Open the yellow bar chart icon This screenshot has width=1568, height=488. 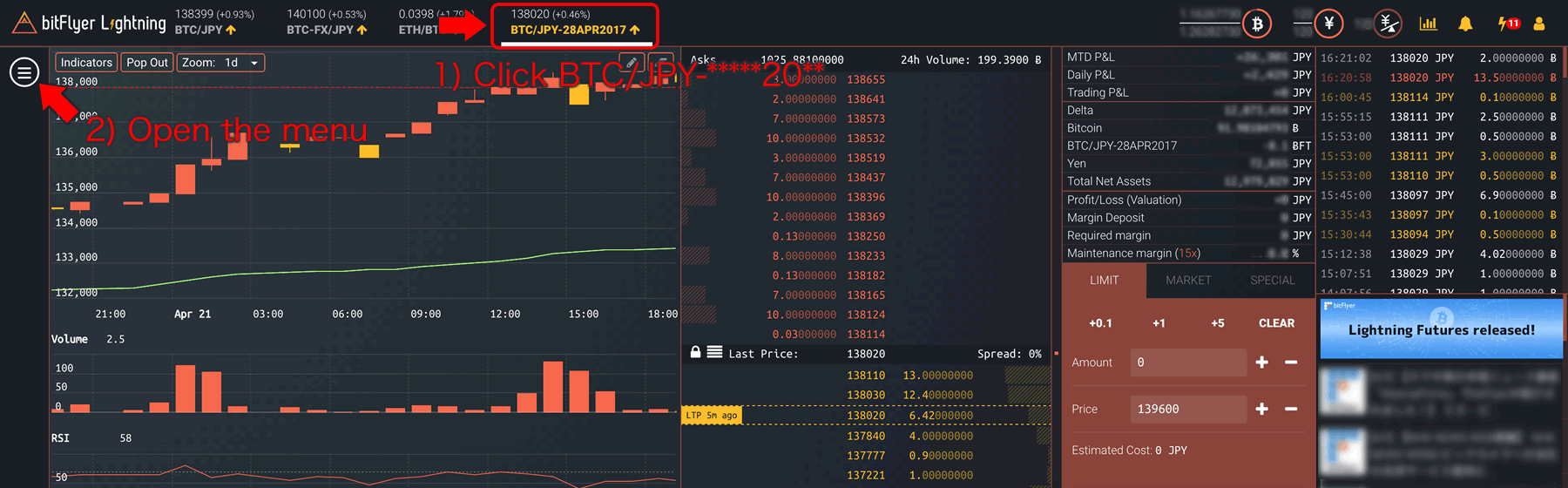pos(1428,24)
